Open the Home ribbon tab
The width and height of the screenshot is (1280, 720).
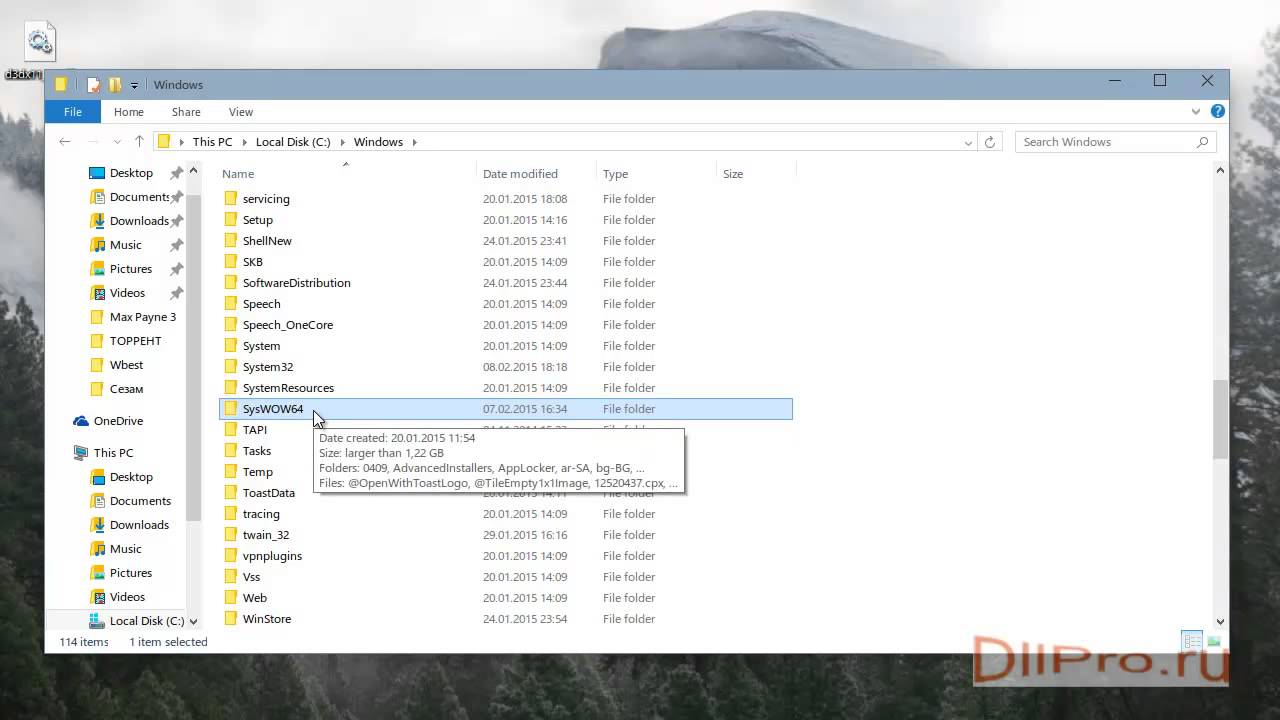coord(129,112)
